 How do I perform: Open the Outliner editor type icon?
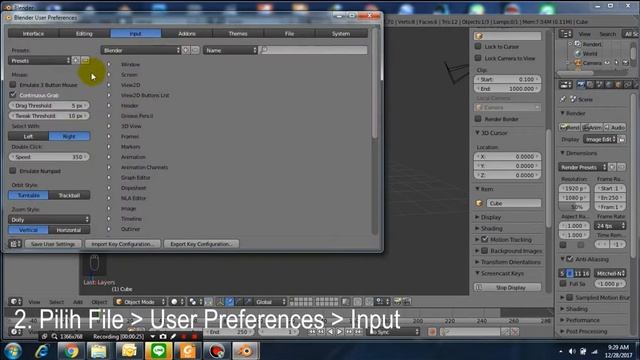[565, 34]
